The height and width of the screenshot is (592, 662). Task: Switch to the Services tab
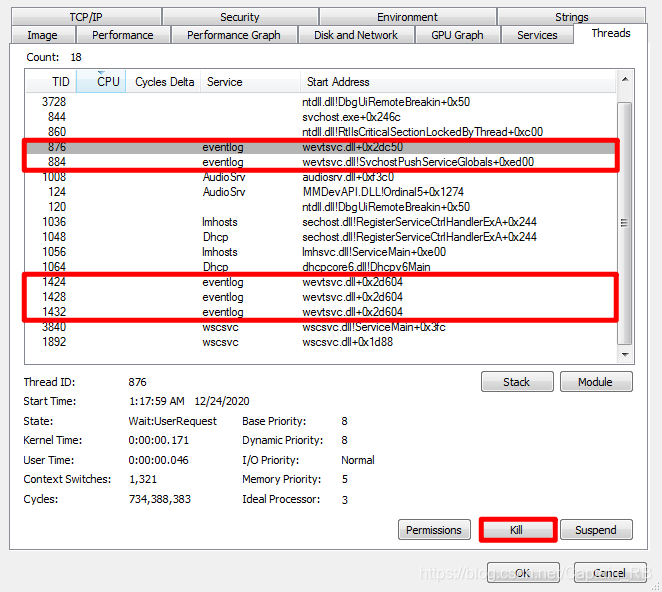click(x=537, y=35)
